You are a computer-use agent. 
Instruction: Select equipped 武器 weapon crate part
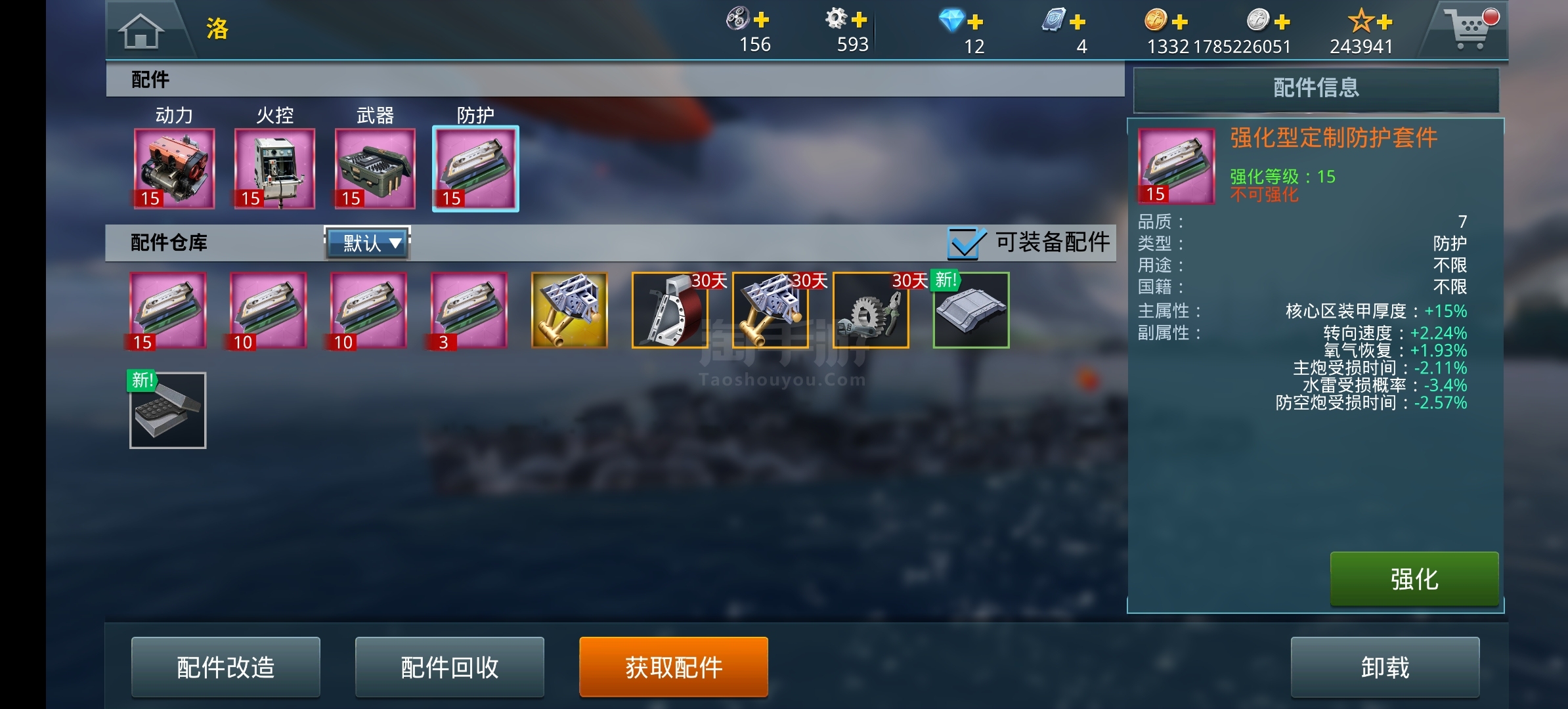point(375,169)
